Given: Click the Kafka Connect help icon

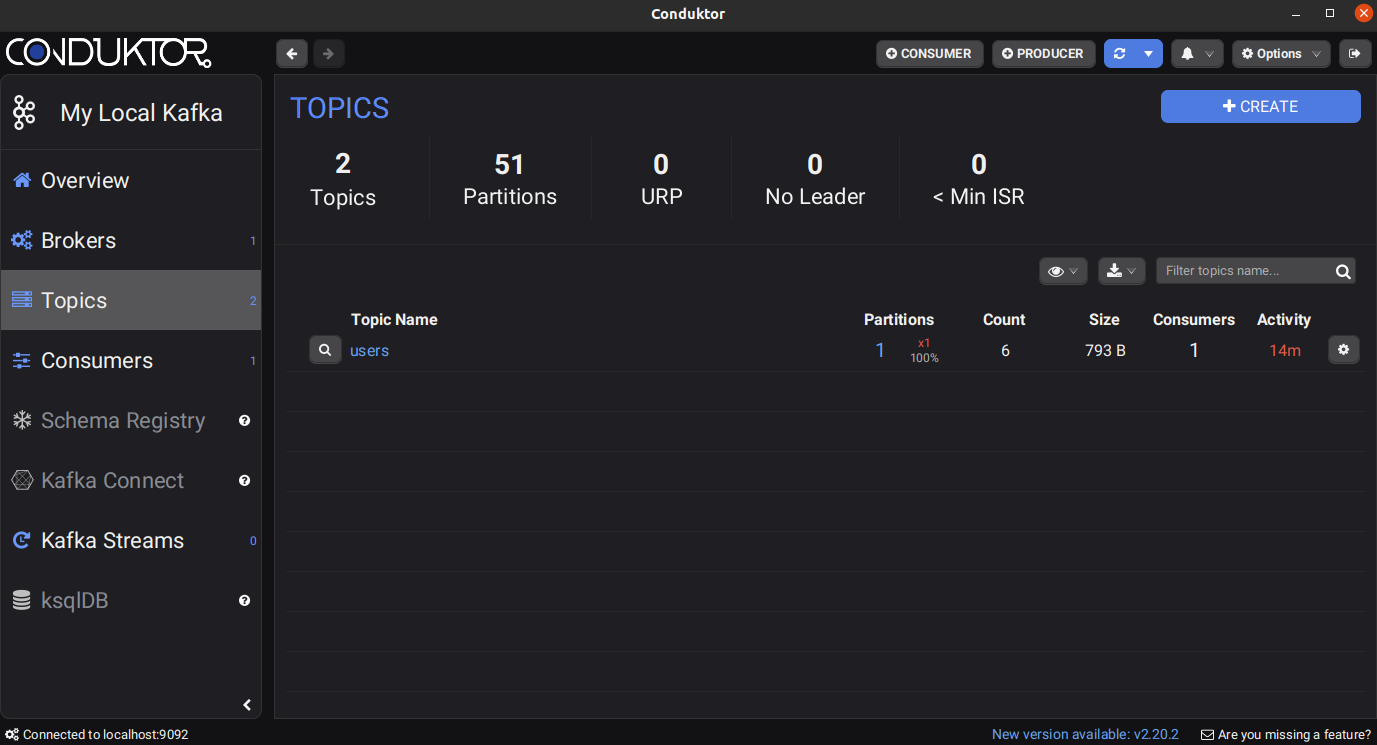Looking at the screenshot, I should [x=244, y=481].
